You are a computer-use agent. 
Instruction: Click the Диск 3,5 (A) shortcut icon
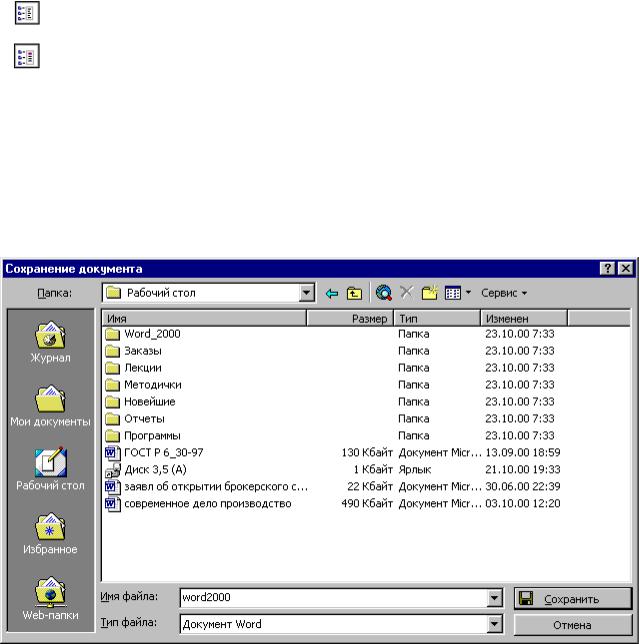113,469
